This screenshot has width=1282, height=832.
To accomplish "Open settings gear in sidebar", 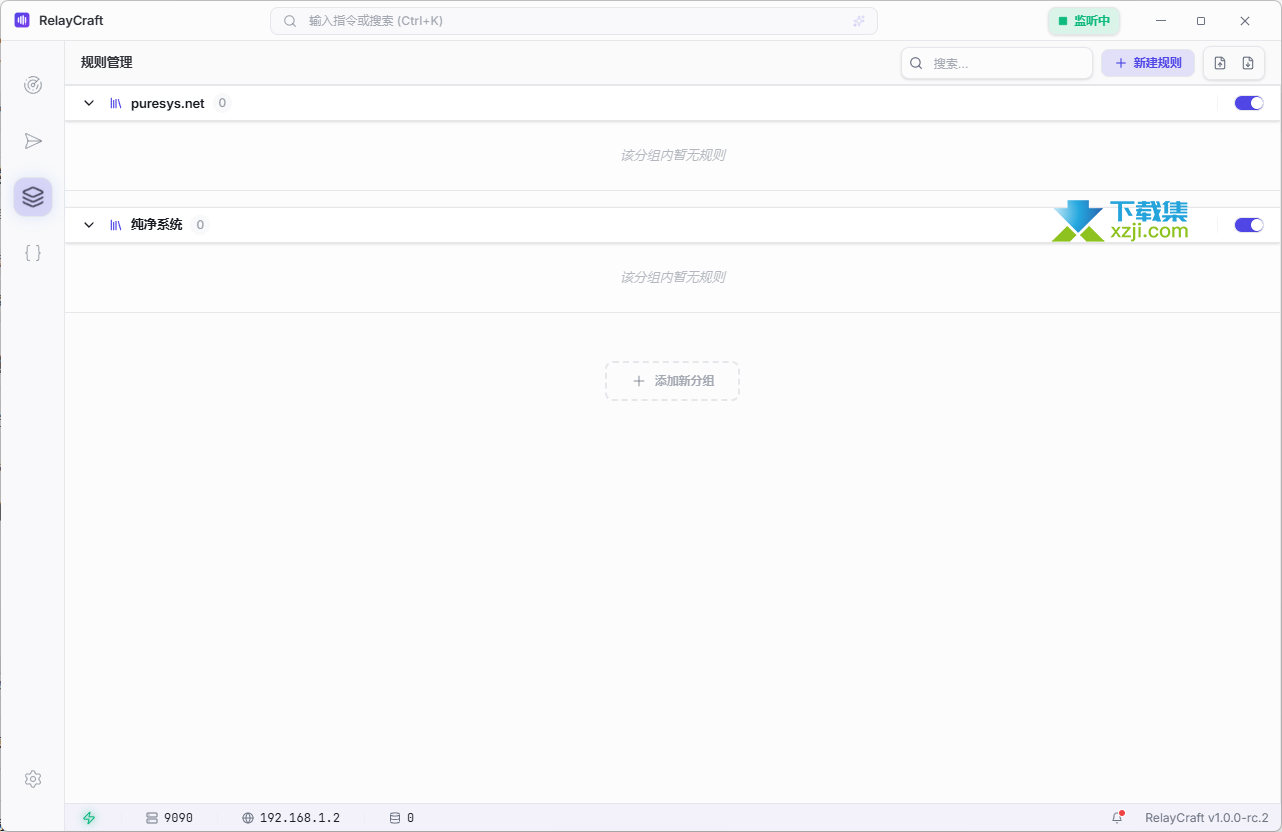I will pyautogui.click(x=33, y=779).
